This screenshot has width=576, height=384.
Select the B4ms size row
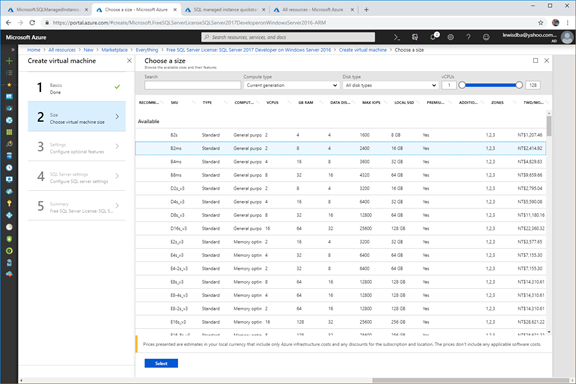point(341,162)
